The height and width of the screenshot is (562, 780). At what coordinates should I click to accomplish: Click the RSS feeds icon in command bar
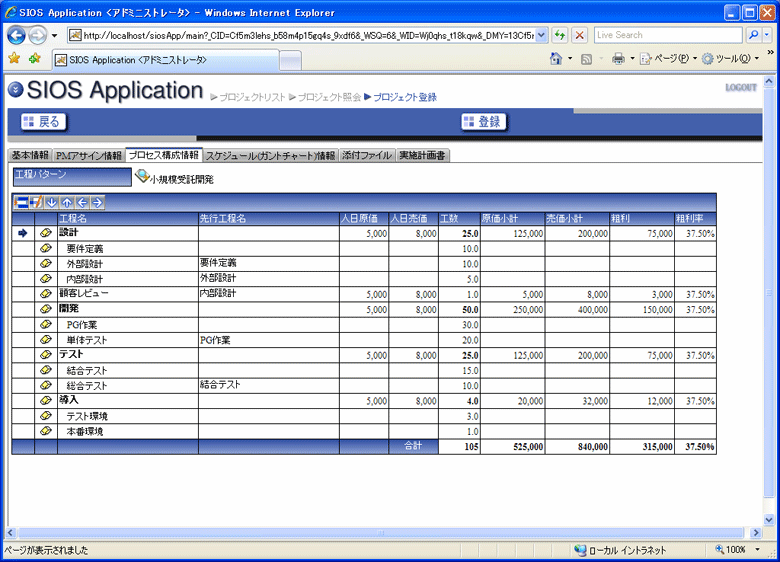click(x=586, y=59)
